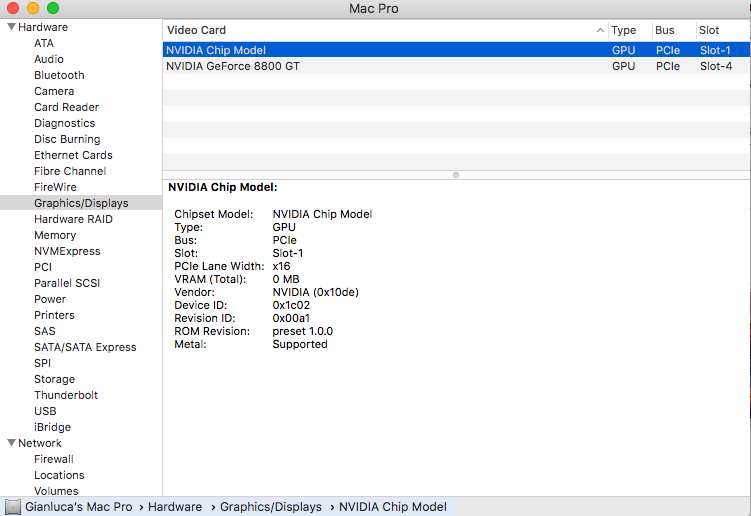751x516 pixels.
Task: Click Slot-1 cell in selected row
Action: (715, 50)
